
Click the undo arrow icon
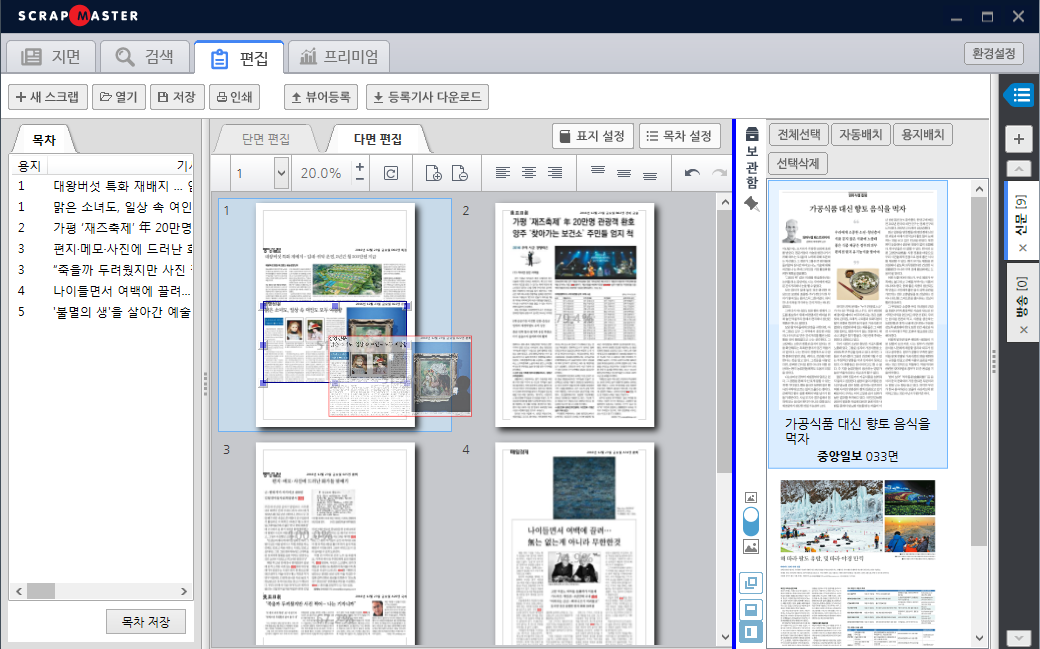692,173
